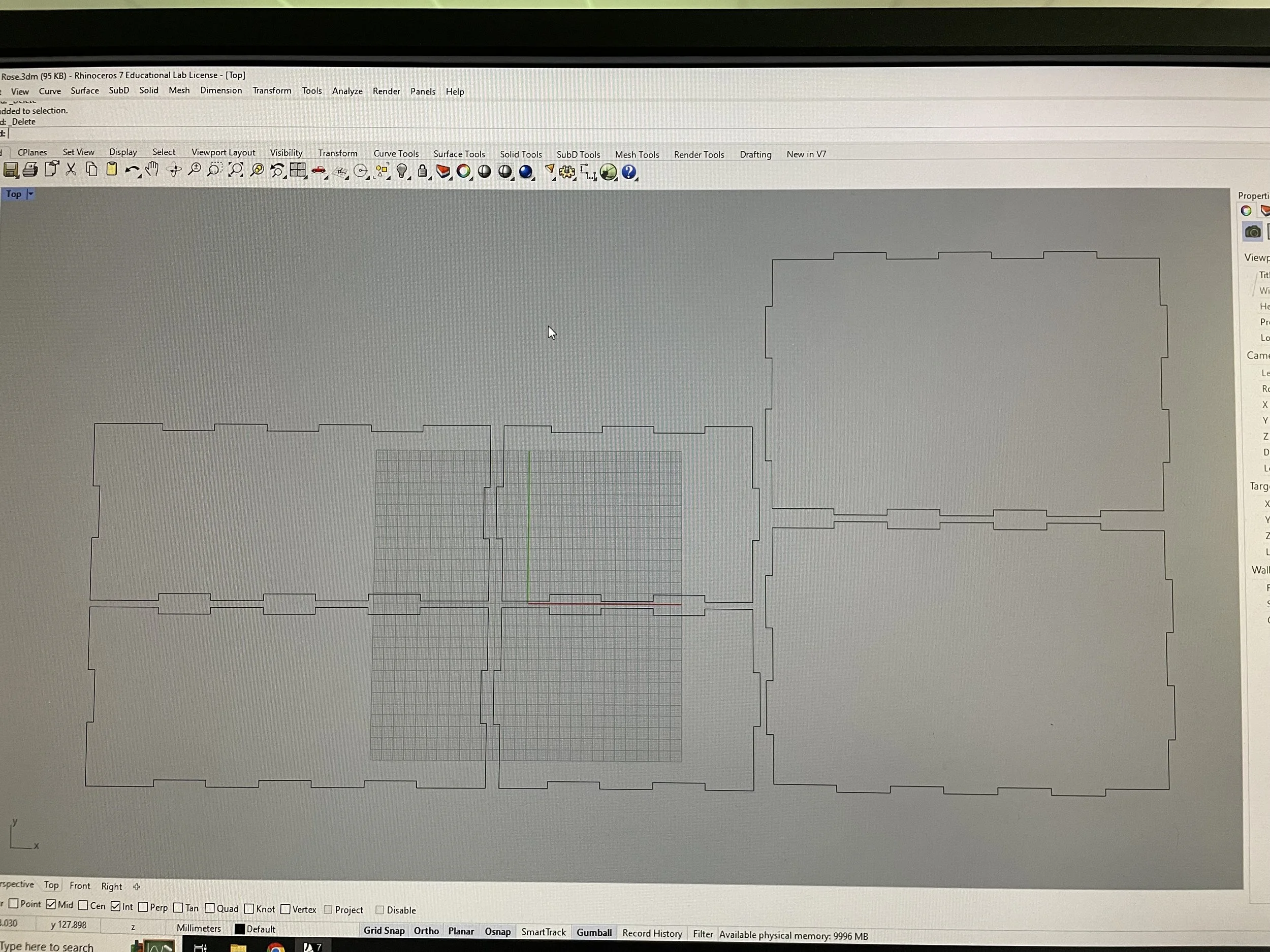
Task: Switch to the Curve Tools toolbar tab
Action: pos(396,153)
